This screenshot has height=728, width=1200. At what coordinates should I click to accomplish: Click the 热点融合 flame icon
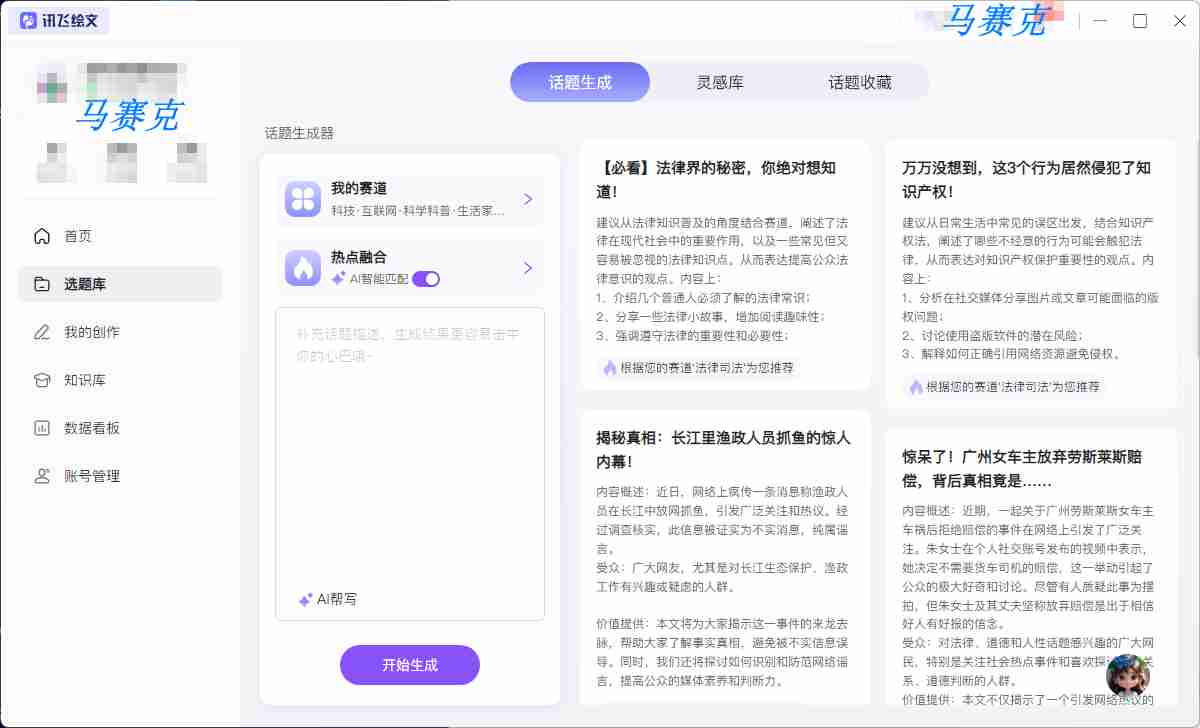click(x=301, y=268)
